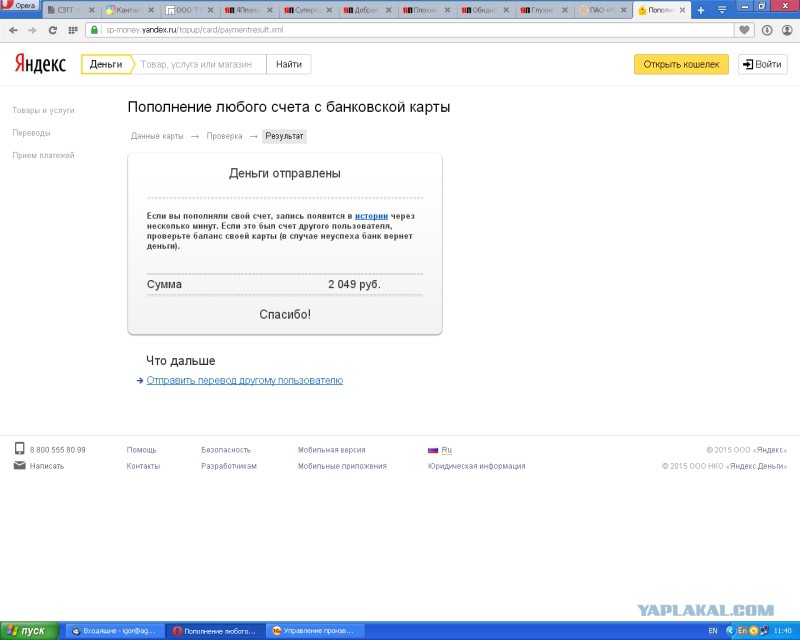
Task: Close the active Пополнение tab
Action: pos(682,10)
